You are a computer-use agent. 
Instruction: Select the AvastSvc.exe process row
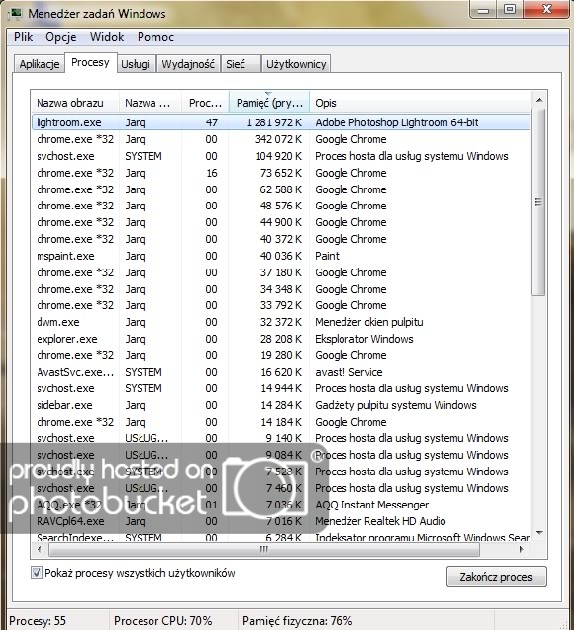click(281, 372)
